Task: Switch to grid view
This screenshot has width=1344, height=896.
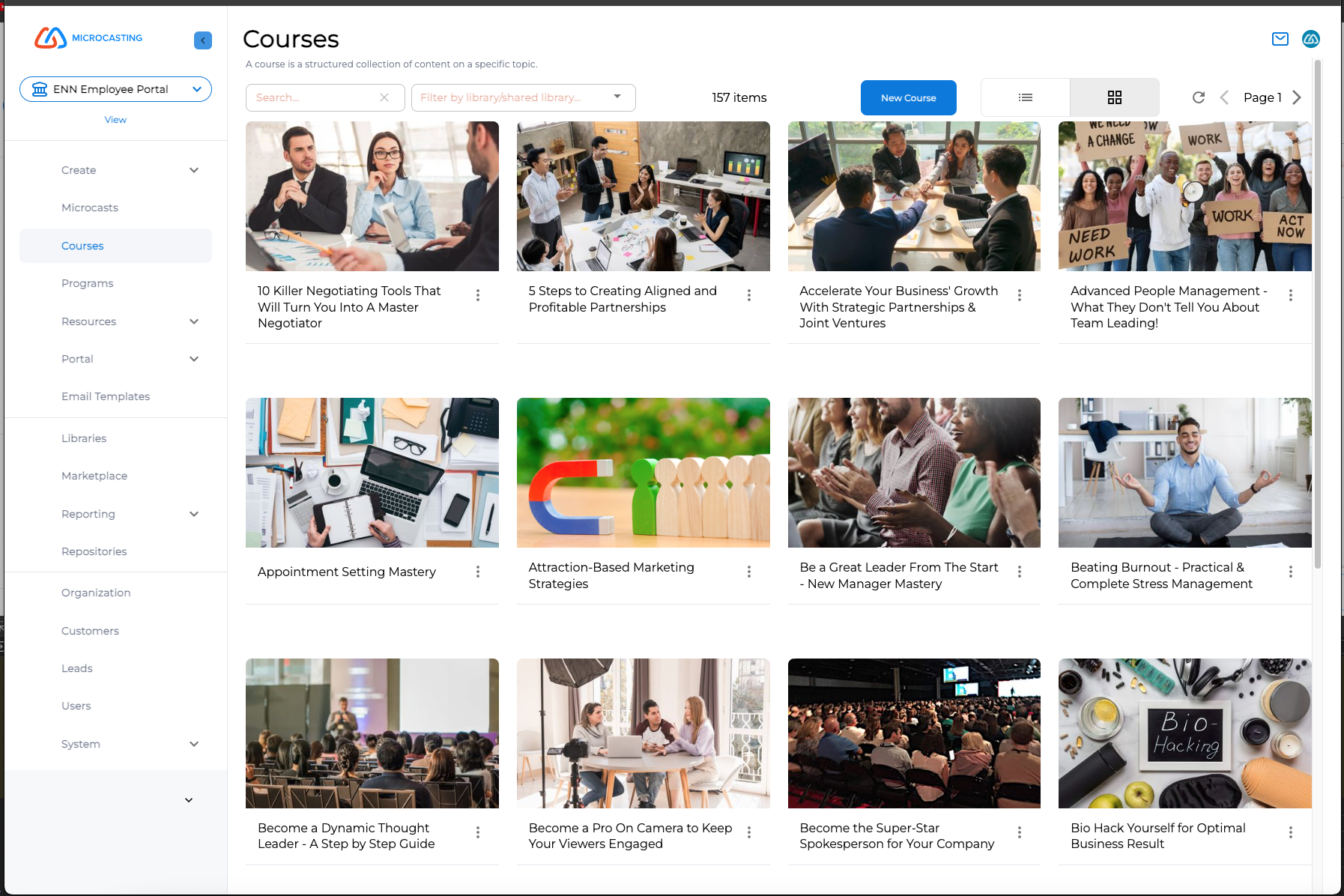Action: [x=1115, y=97]
